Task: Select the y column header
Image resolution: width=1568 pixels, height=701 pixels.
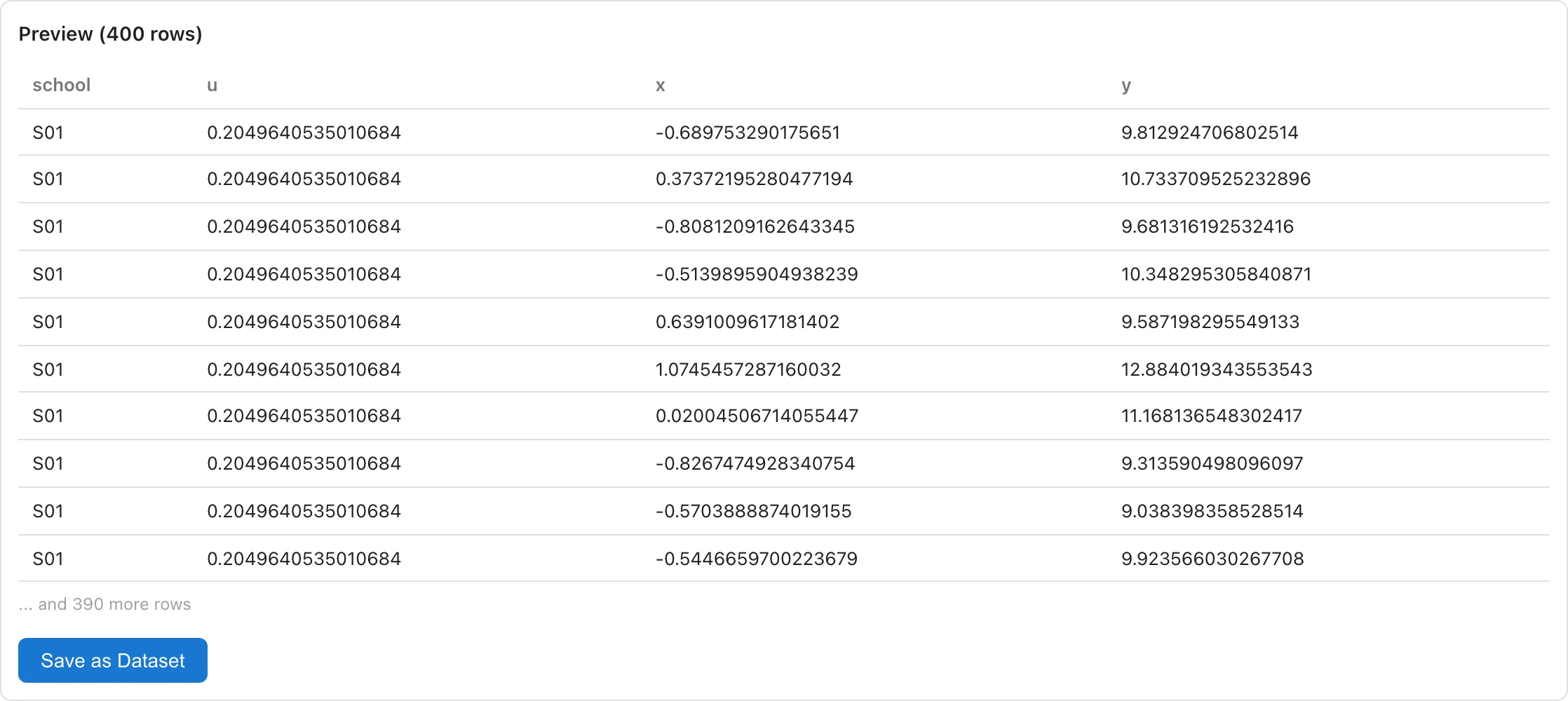Action: 1126,86
